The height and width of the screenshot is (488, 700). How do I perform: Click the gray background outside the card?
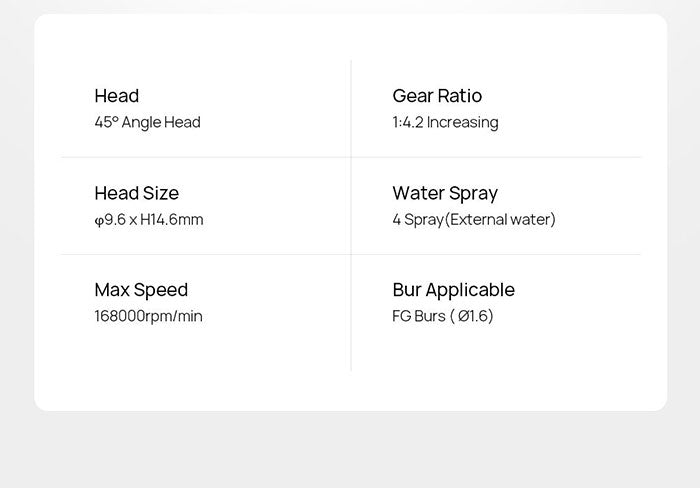pos(350,450)
